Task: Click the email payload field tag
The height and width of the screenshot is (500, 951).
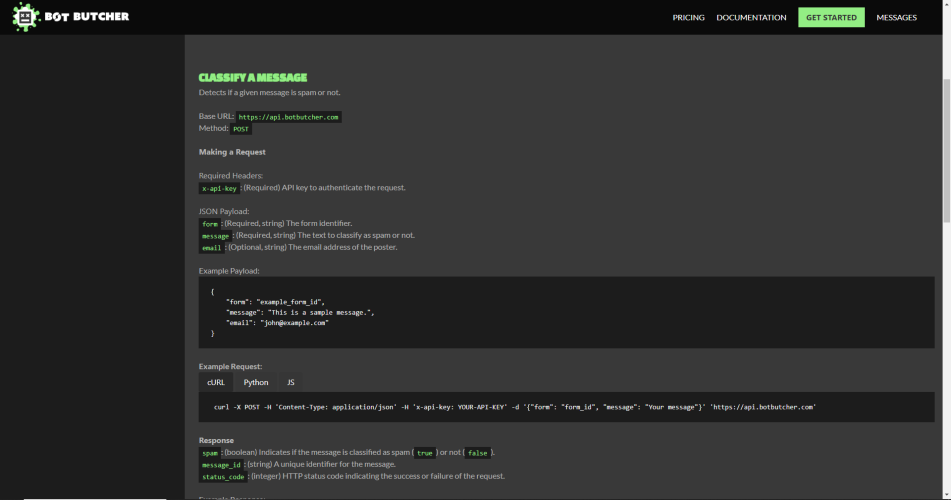Action: coord(212,248)
